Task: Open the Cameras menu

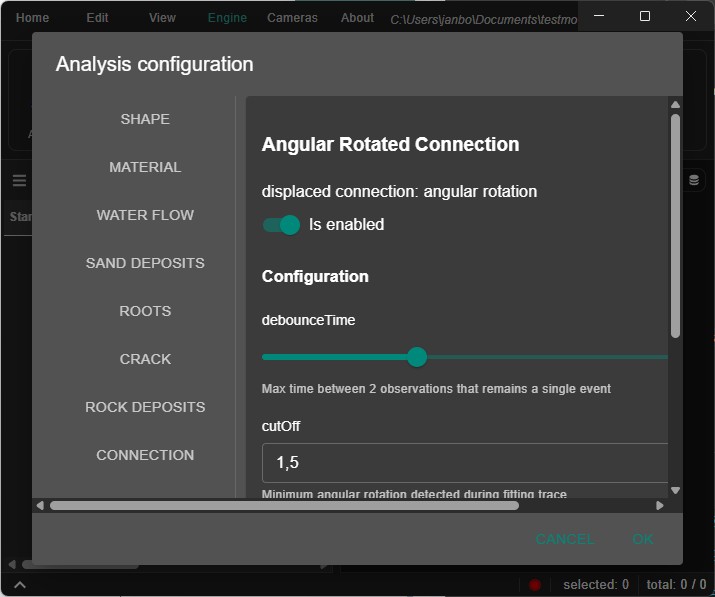Action: pyautogui.click(x=292, y=17)
